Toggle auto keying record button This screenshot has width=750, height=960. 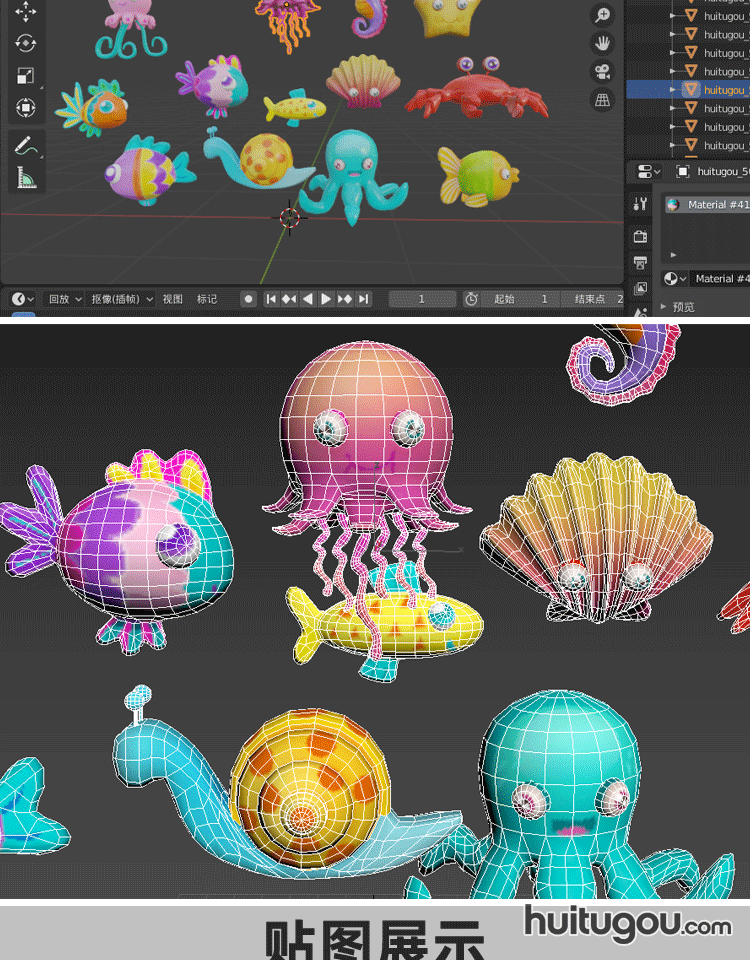[248, 299]
